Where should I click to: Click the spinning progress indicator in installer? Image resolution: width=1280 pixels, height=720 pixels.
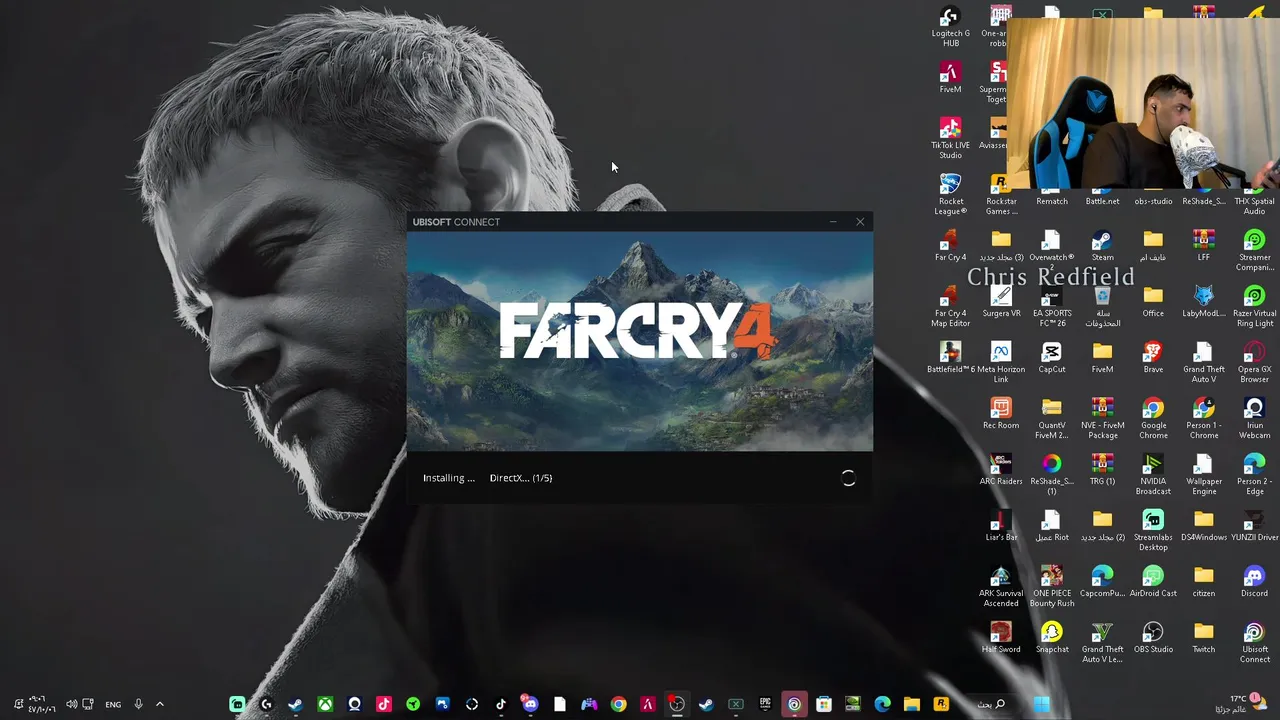[848, 478]
